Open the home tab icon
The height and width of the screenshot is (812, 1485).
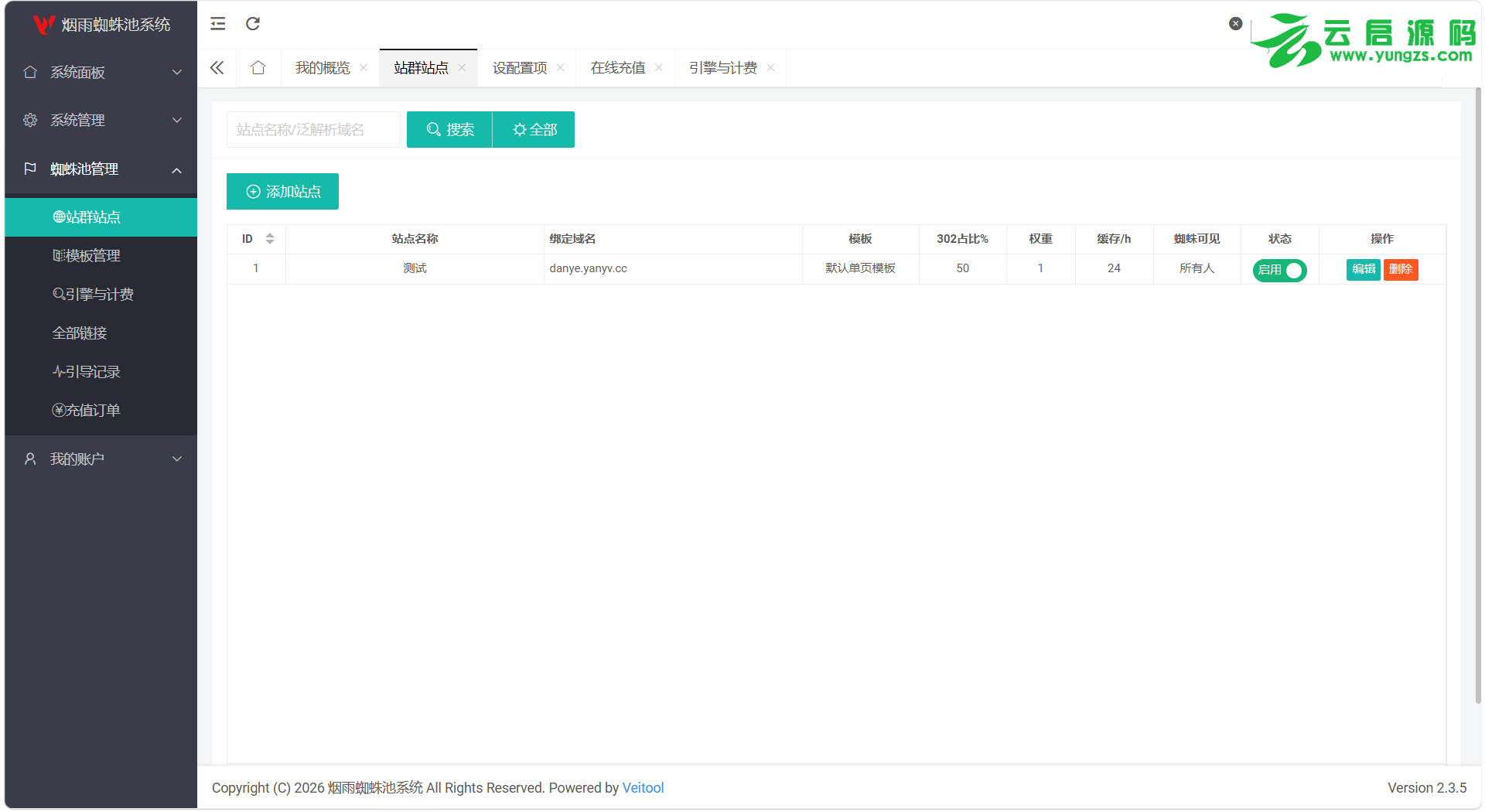258,68
